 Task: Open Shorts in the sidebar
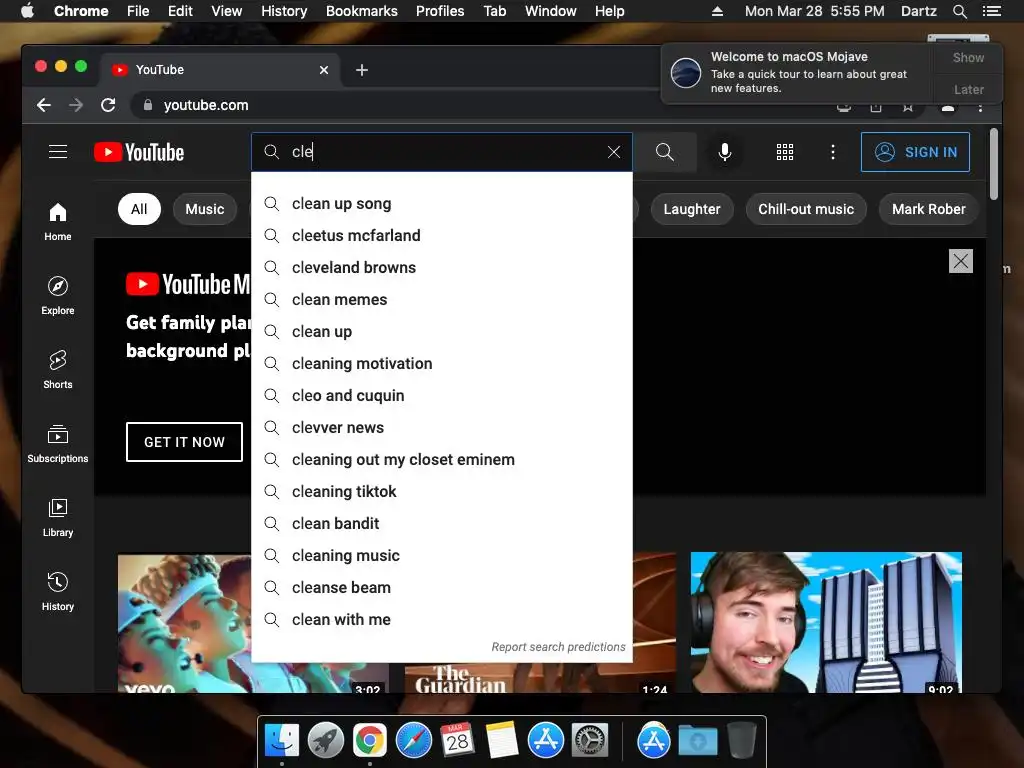[58, 370]
